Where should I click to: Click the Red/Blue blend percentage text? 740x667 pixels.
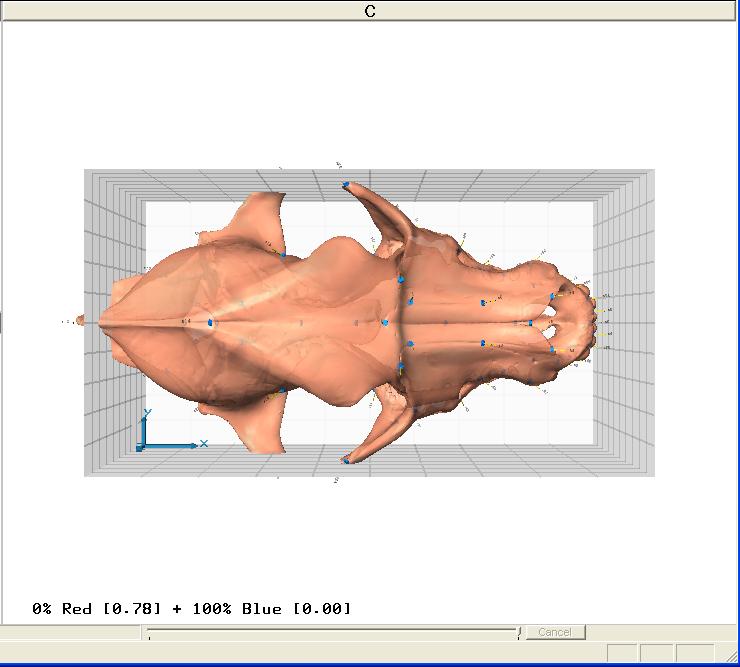(192, 608)
